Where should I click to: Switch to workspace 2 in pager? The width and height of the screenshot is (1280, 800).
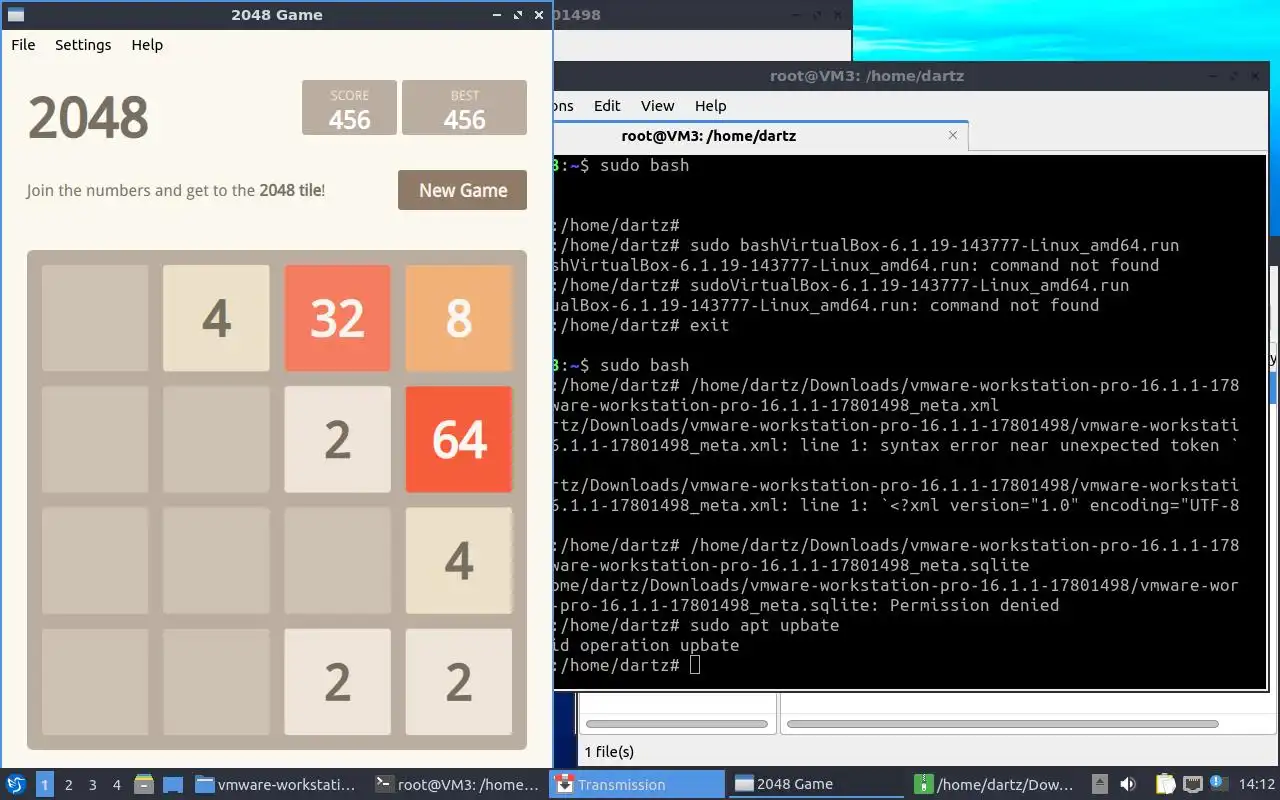(69, 784)
